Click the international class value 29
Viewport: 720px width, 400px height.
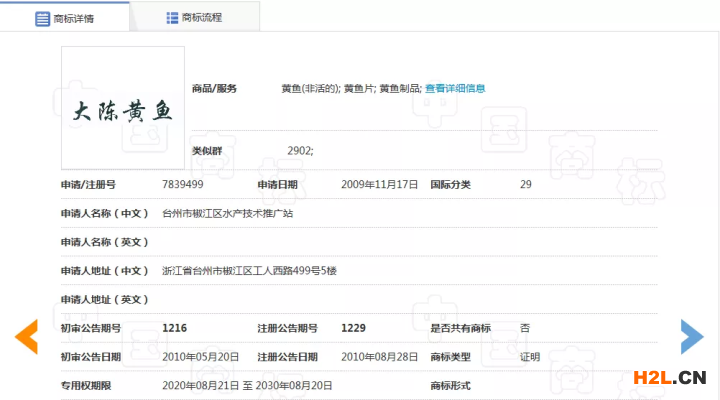point(526,185)
